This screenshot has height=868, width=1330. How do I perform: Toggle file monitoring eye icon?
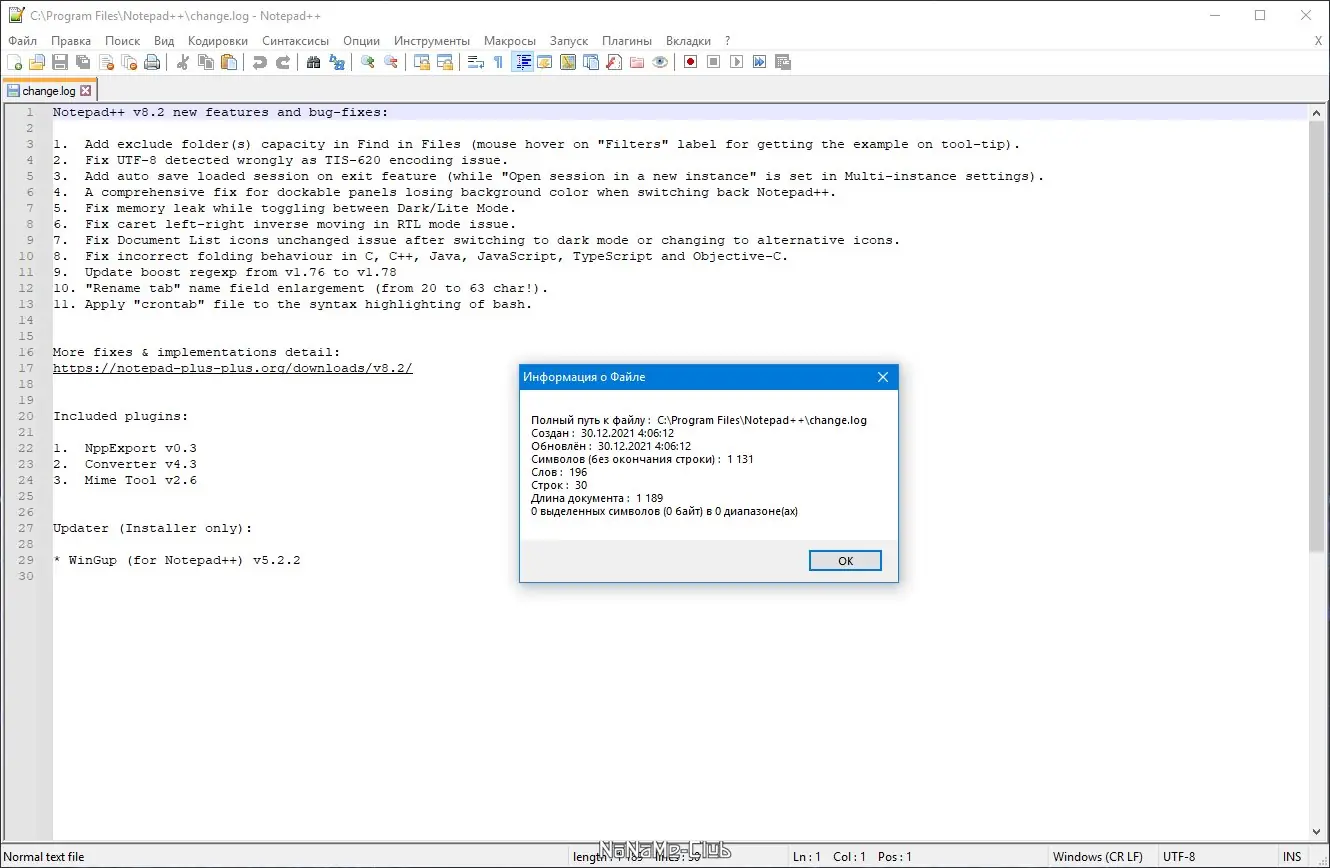point(660,62)
